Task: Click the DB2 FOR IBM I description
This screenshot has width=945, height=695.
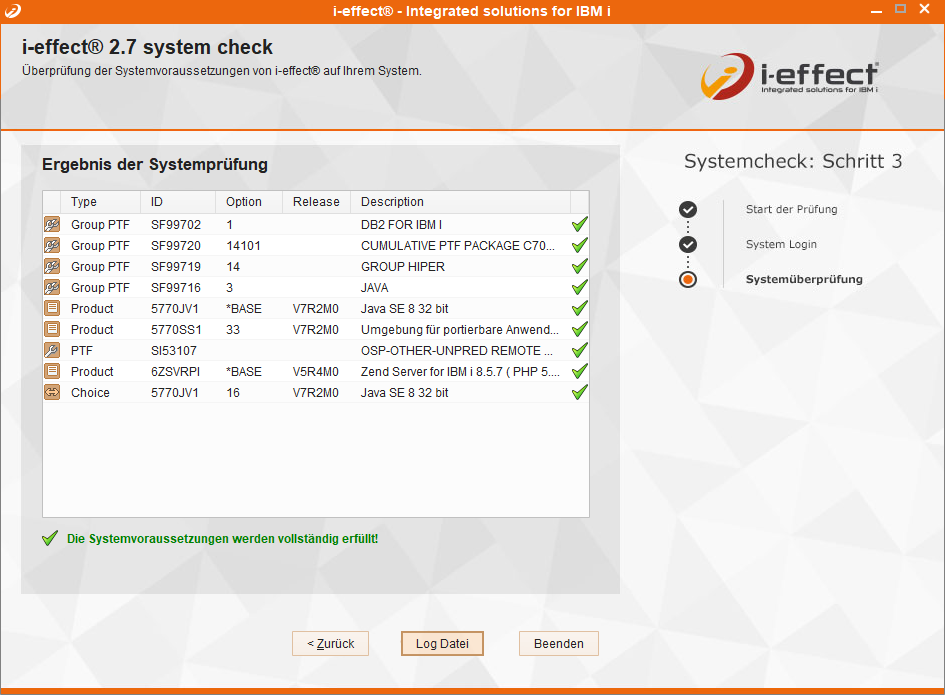Action: click(401, 225)
